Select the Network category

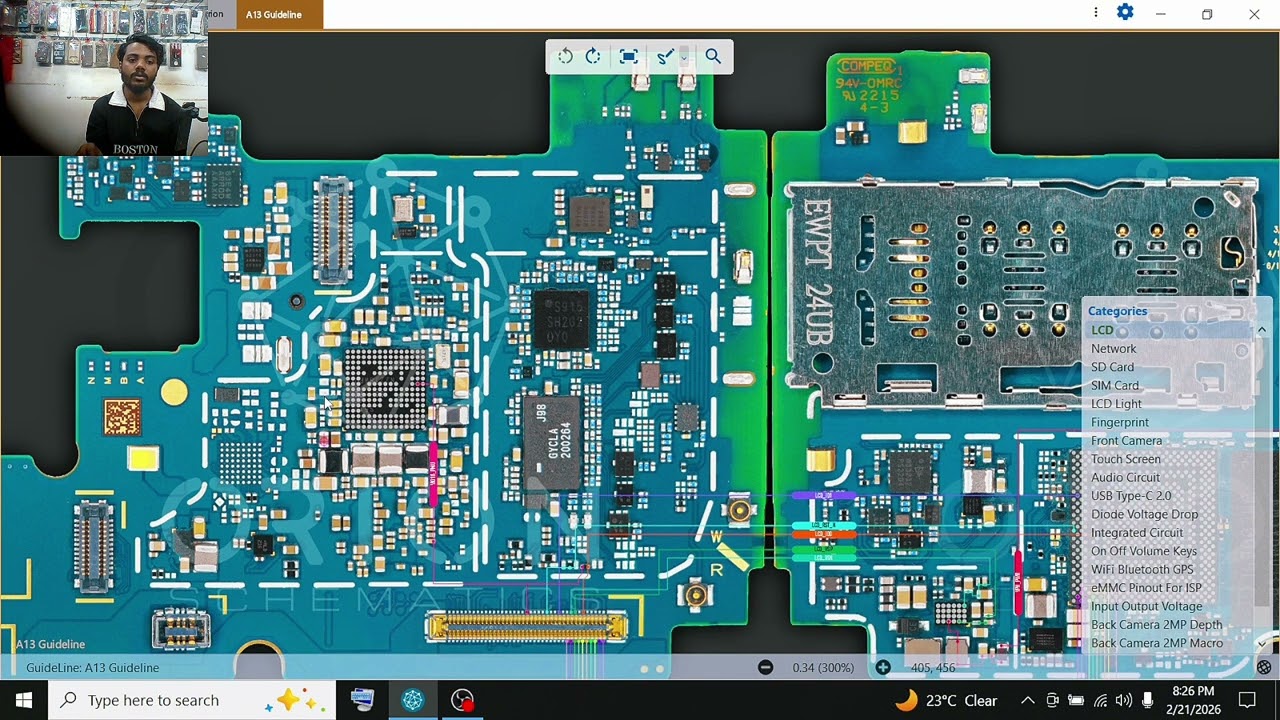pyautogui.click(x=1113, y=349)
